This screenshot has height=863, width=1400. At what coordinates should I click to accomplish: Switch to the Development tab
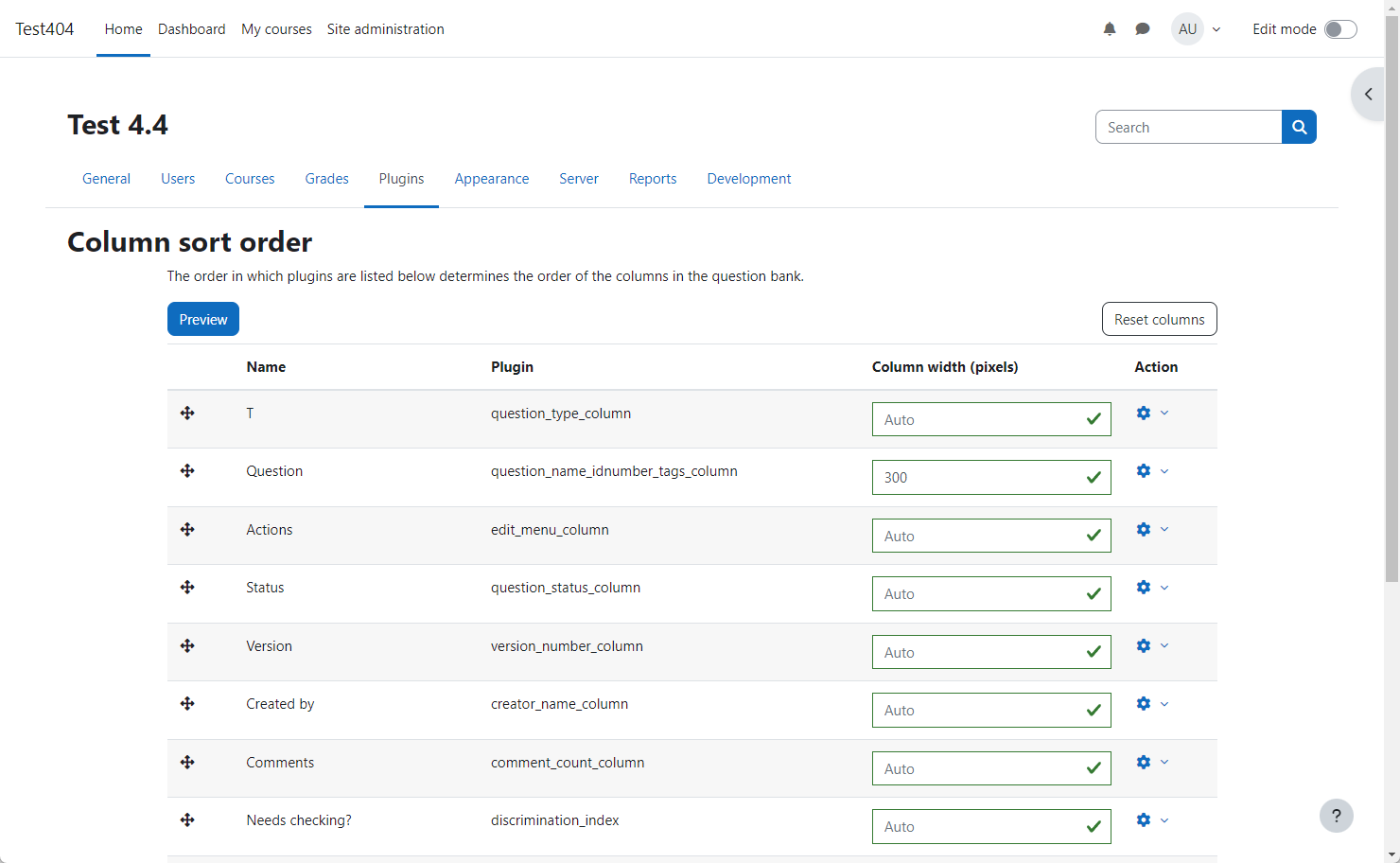click(x=749, y=179)
